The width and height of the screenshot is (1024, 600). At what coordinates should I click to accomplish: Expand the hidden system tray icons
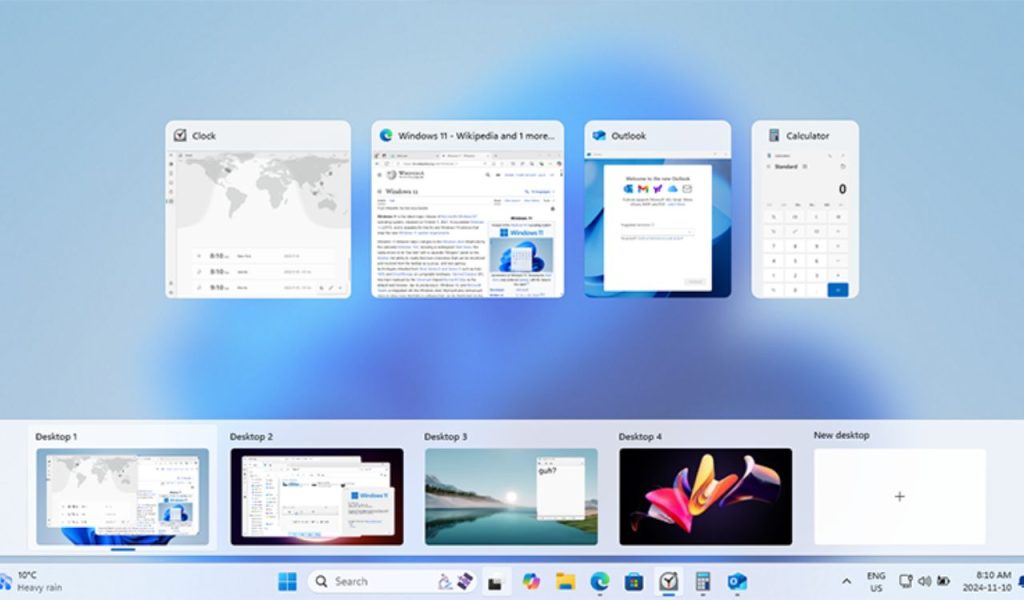(846, 580)
